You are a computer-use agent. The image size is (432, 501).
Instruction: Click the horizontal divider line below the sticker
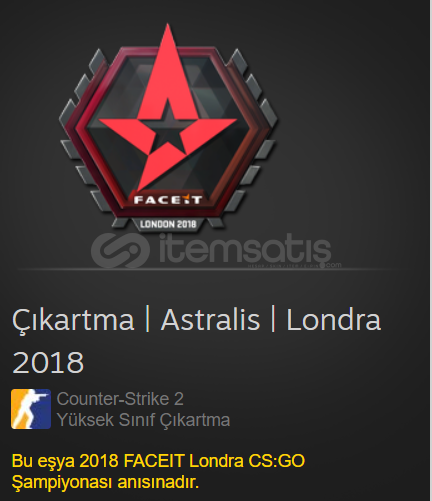[x=207, y=269]
